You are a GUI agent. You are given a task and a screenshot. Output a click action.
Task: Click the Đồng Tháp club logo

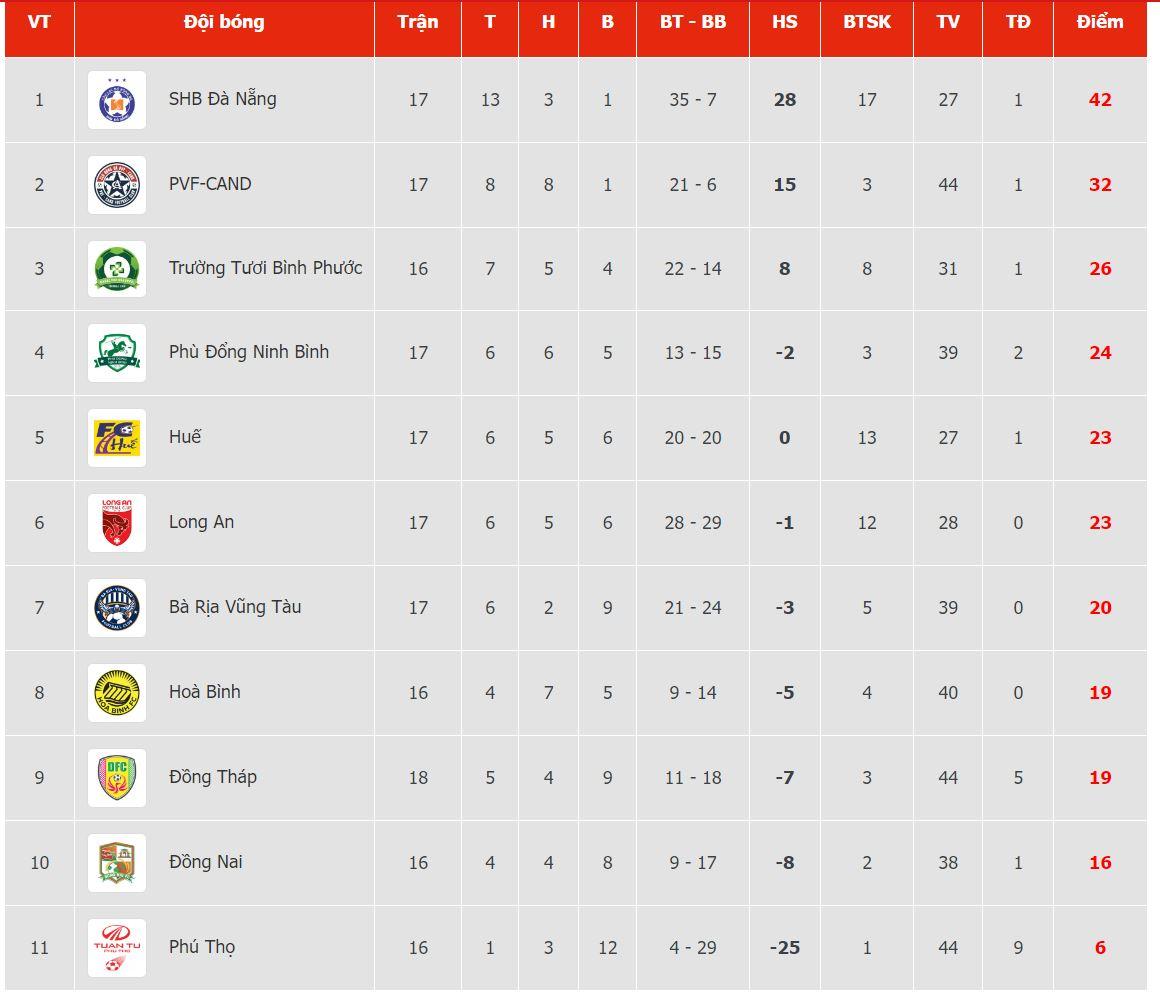pyautogui.click(x=117, y=778)
